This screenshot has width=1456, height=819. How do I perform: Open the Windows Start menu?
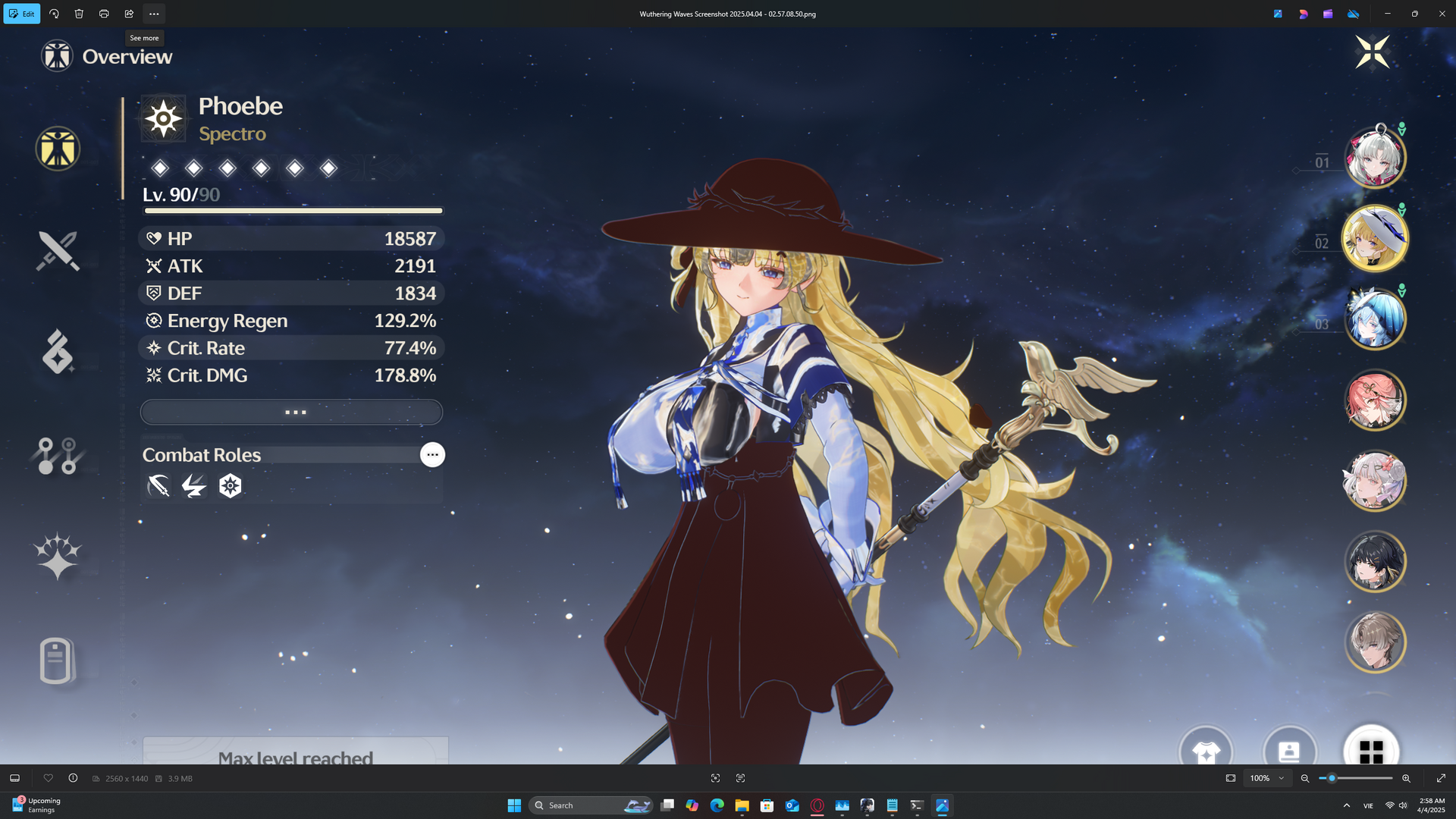pos(514,805)
